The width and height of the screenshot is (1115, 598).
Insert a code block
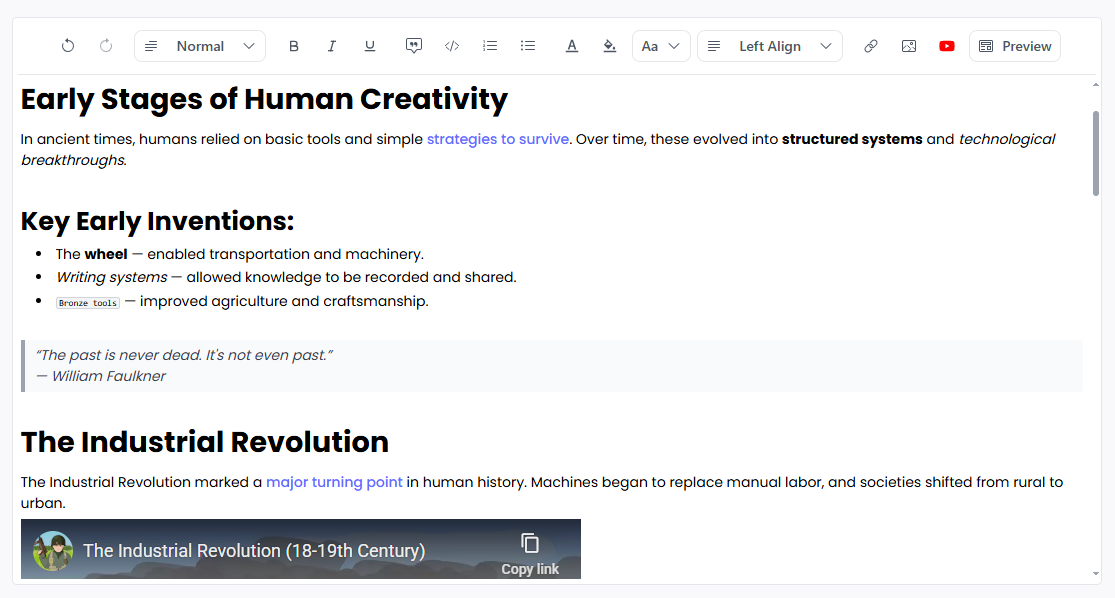point(451,45)
